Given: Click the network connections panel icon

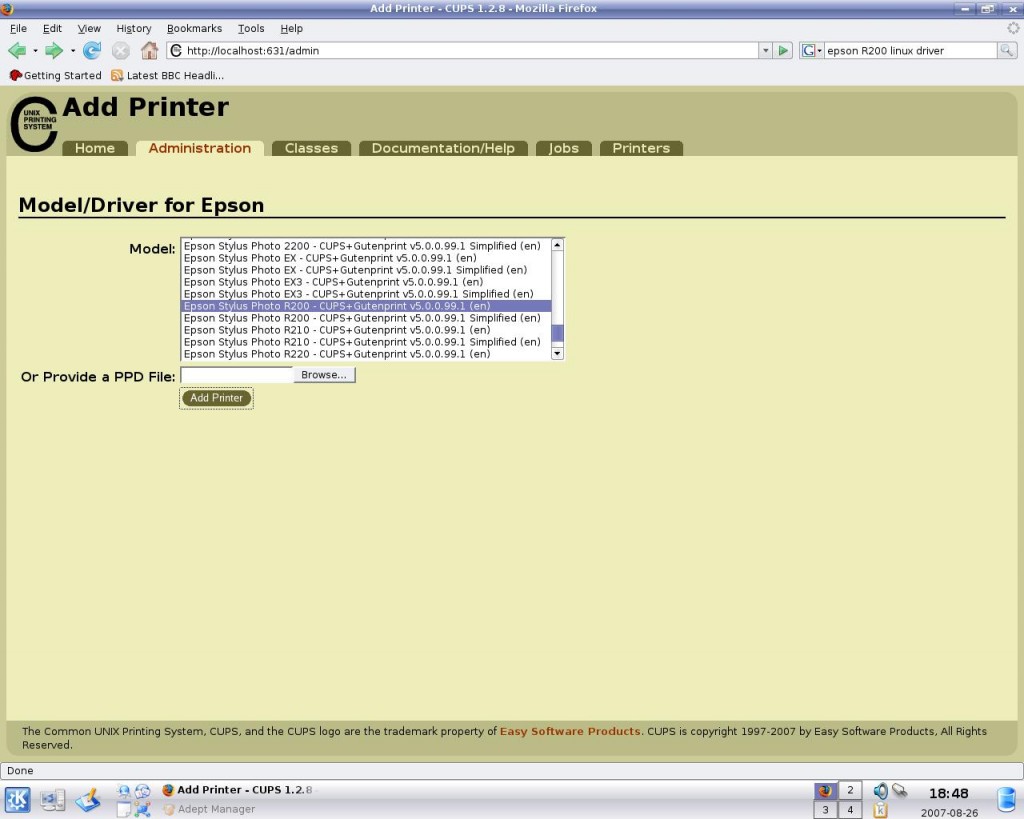Looking at the screenshot, I should click(x=142, y=810).
